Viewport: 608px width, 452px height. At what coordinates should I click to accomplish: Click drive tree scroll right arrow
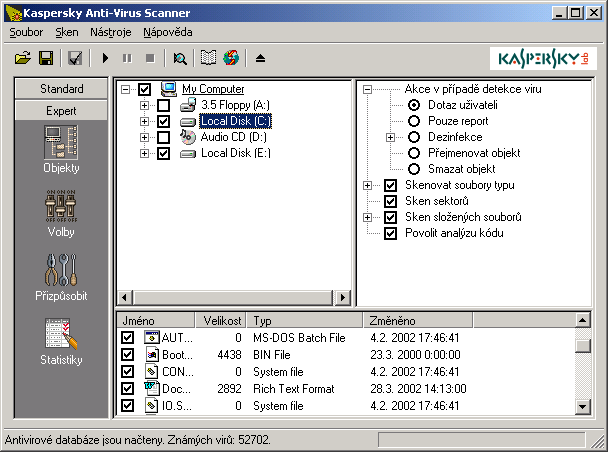[x=342, y=298]
